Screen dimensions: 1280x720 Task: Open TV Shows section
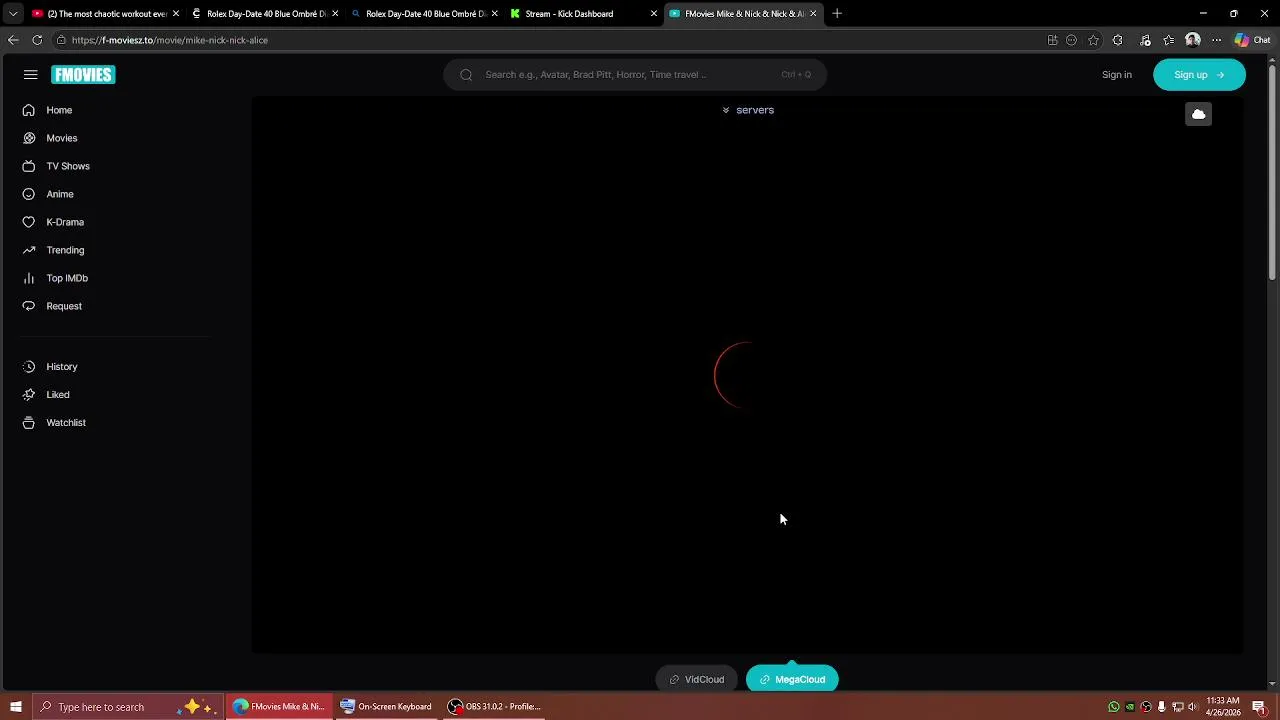[68, 166]
